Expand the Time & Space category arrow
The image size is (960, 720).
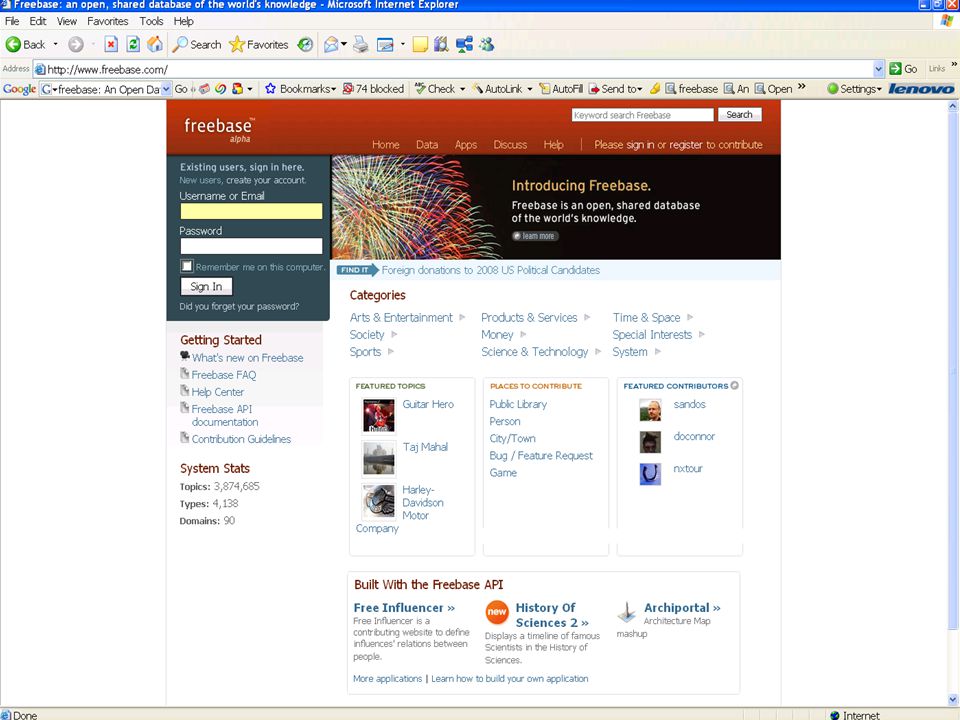point(690,317)
